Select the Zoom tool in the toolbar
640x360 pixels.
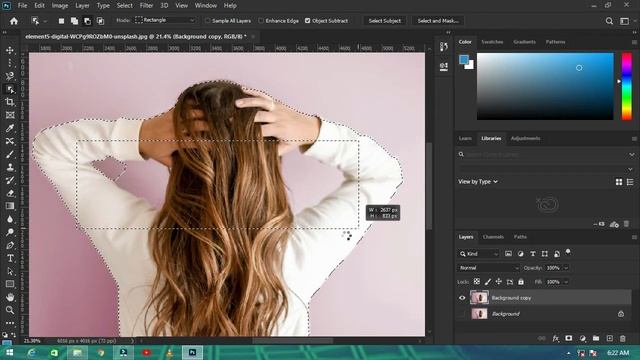pyautogui.click(x=10, y=310)
